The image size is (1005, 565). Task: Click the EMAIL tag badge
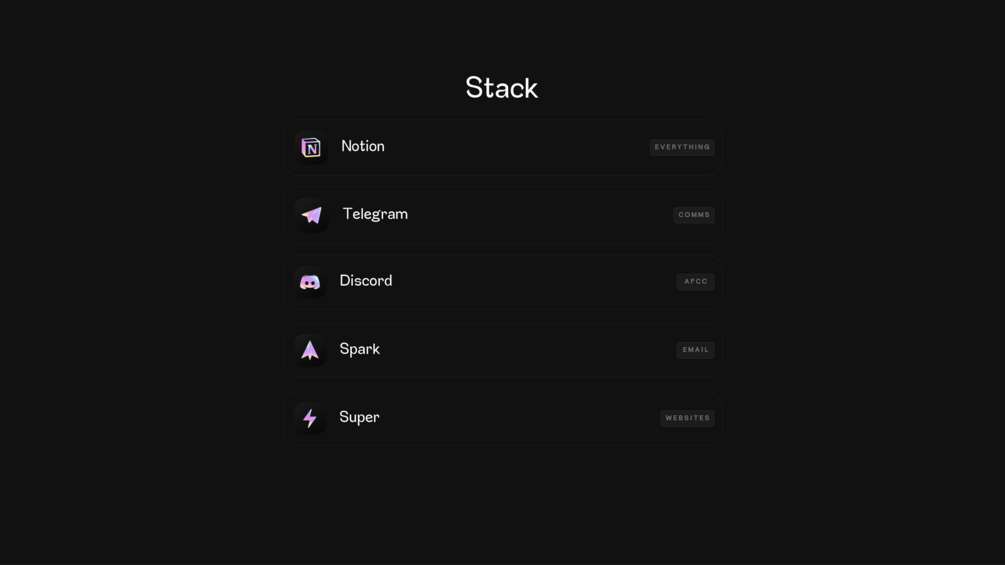(x=696, y=350)
